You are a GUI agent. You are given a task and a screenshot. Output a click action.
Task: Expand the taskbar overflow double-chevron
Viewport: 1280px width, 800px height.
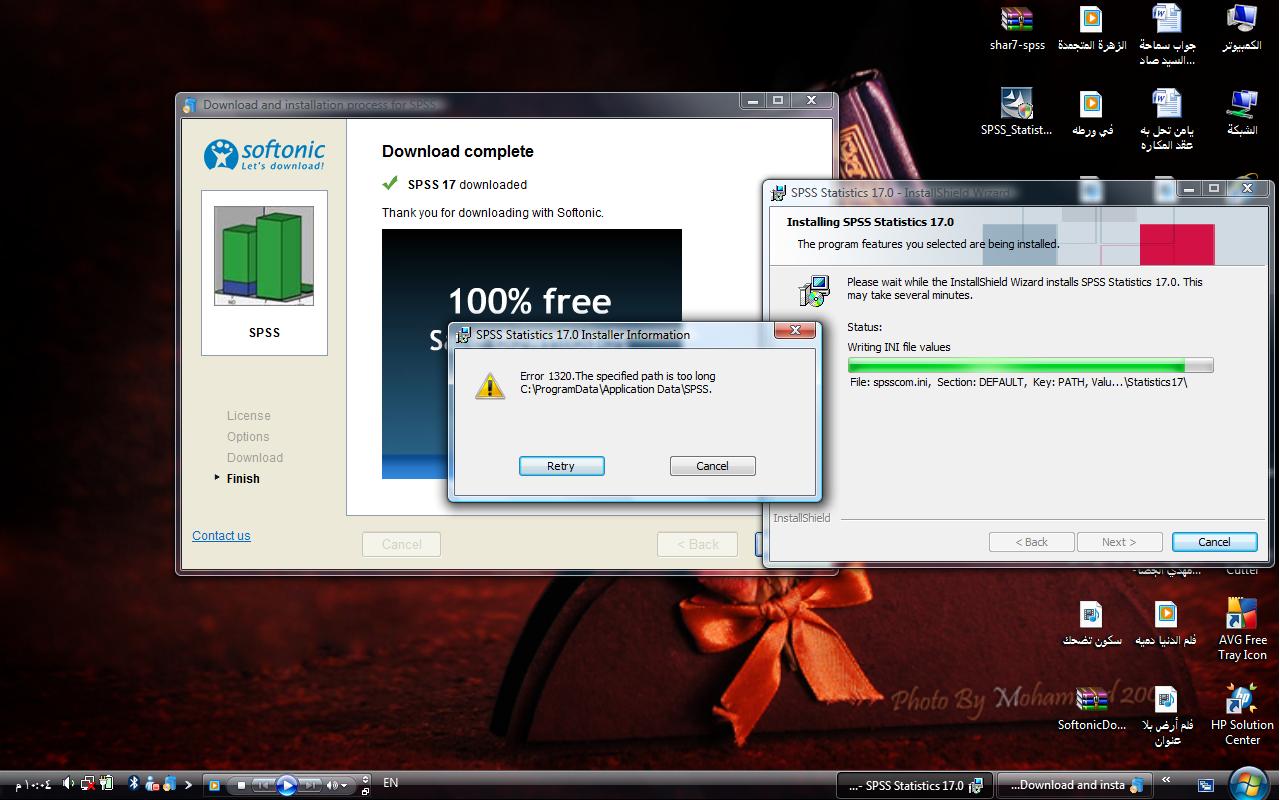(x=1166, y=780)
